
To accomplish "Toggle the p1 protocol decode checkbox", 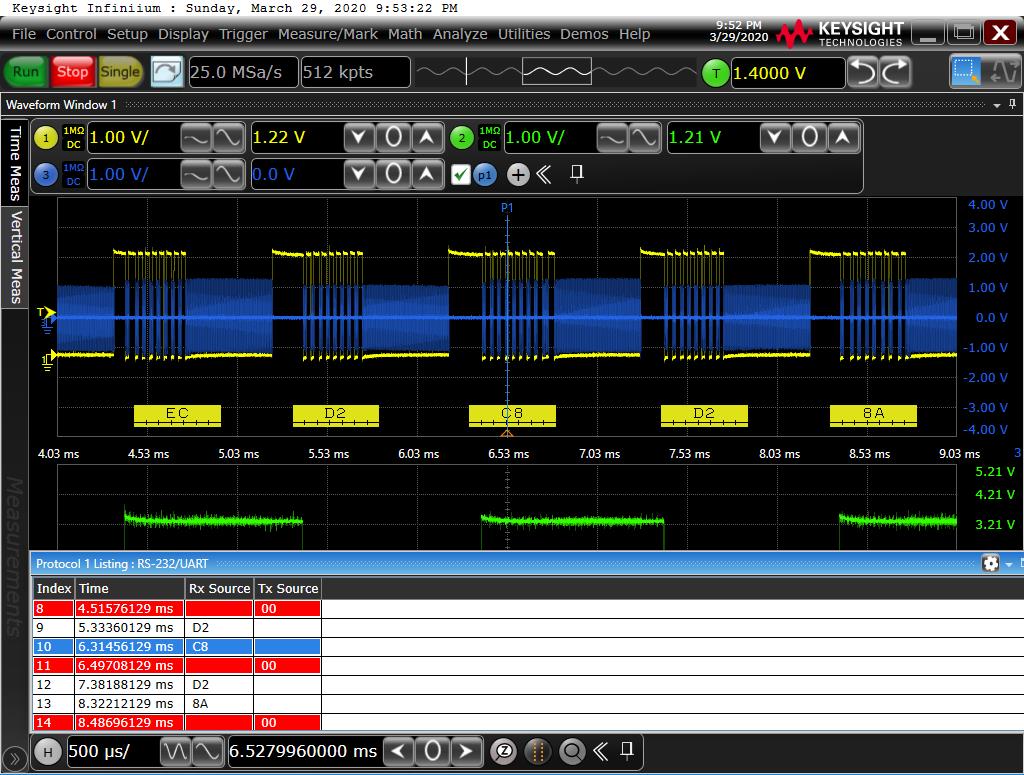I will click(x=460, y=175).
